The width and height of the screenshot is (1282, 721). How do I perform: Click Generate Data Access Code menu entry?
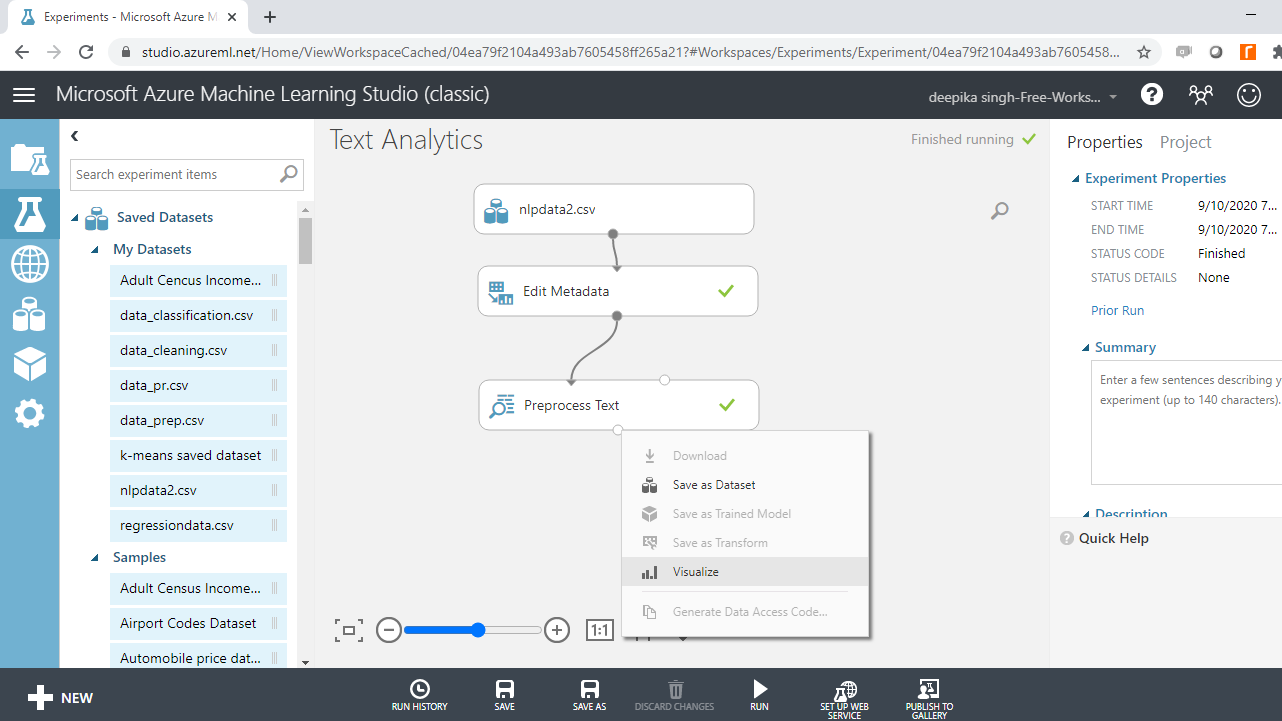[x=745, y=611]
